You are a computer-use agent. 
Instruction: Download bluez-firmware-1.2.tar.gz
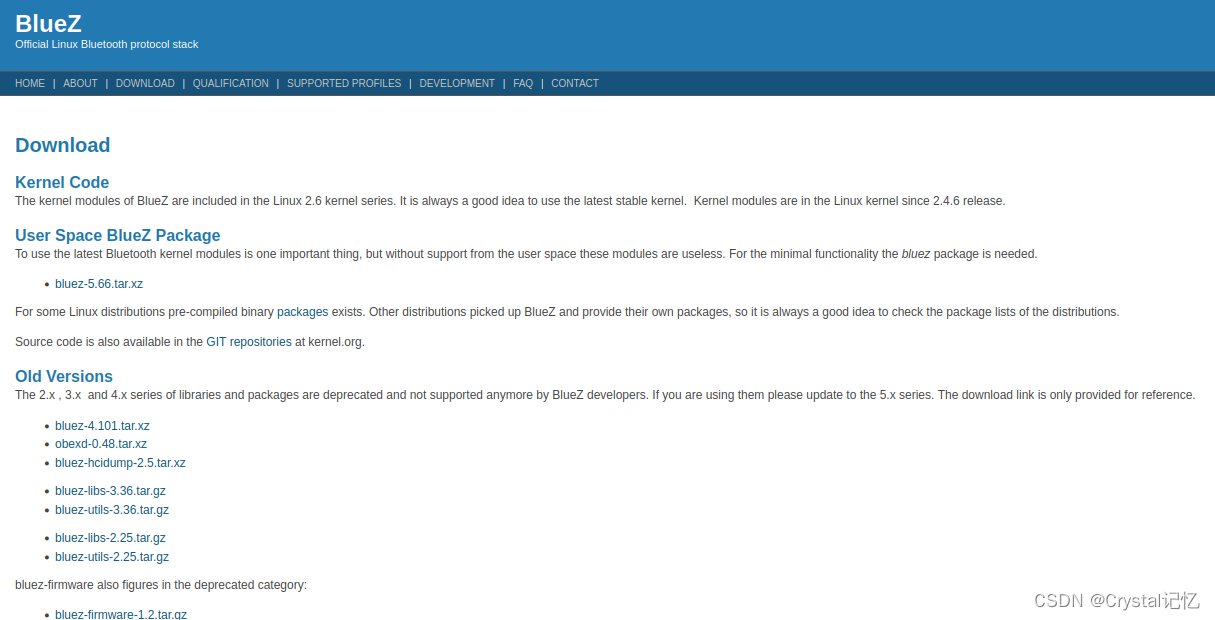click(121, 614)
